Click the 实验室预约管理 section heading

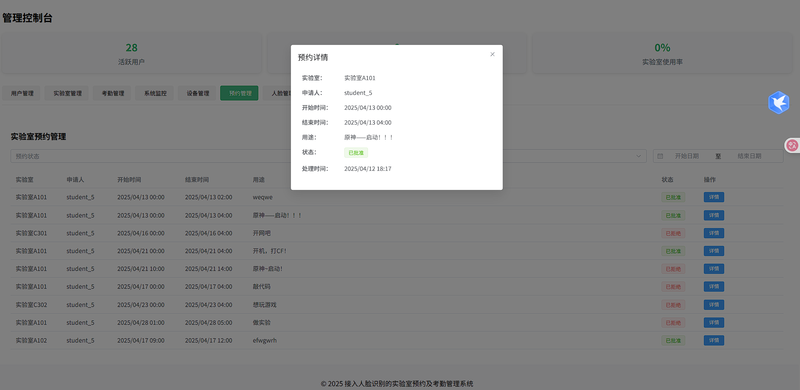[x=38, y=136]
